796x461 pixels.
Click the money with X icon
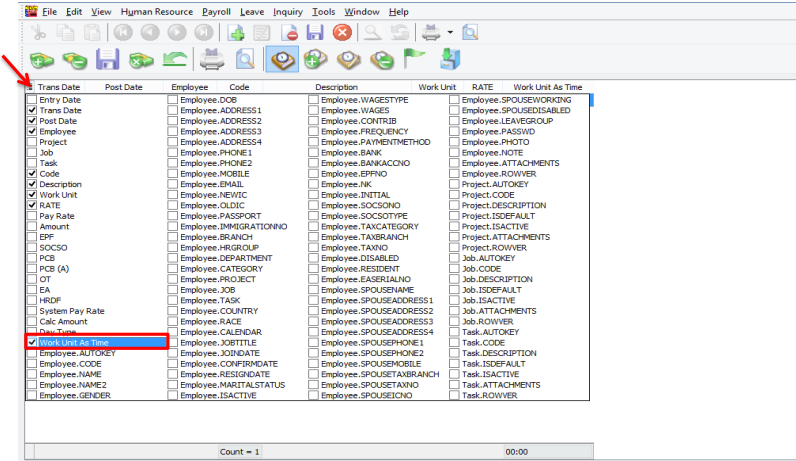click(x=141, y=60)
